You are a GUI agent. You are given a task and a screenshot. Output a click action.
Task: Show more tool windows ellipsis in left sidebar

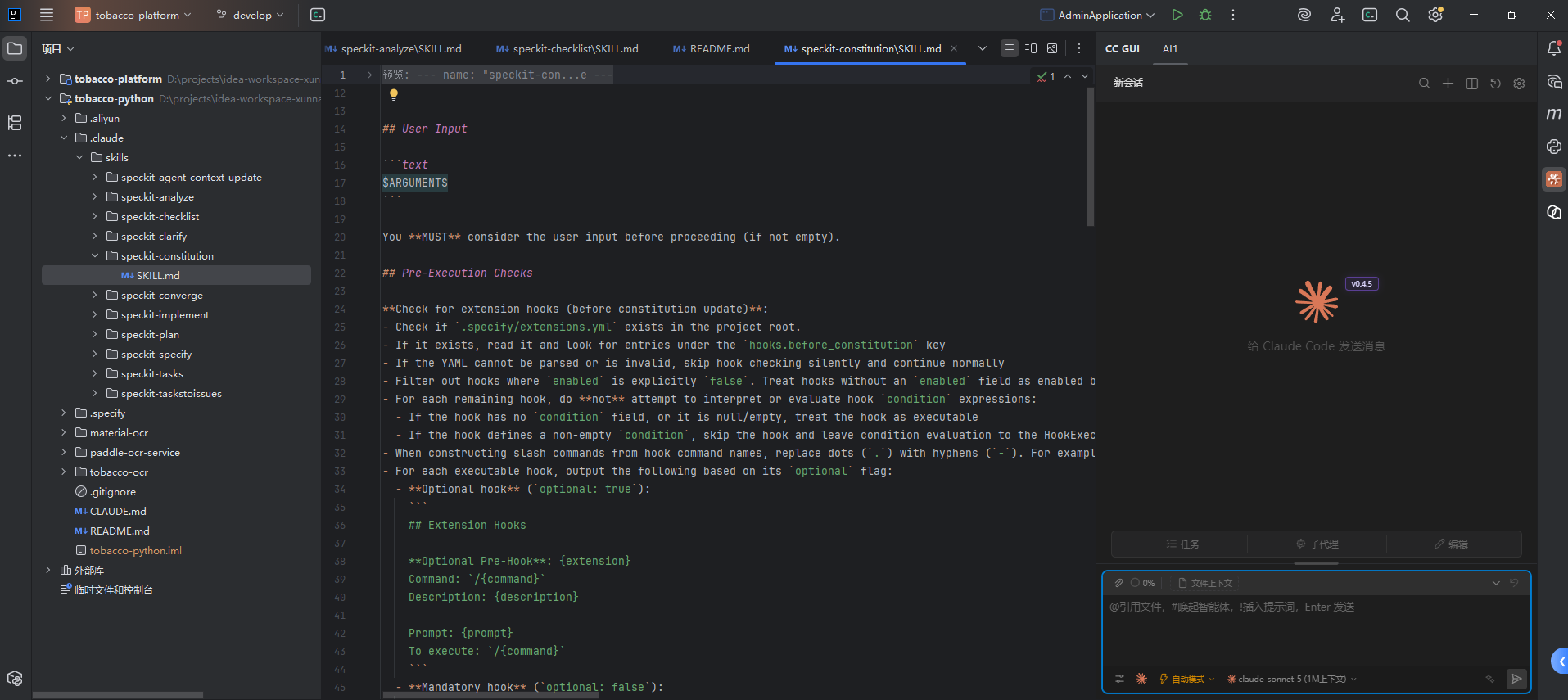pos(15,156)
